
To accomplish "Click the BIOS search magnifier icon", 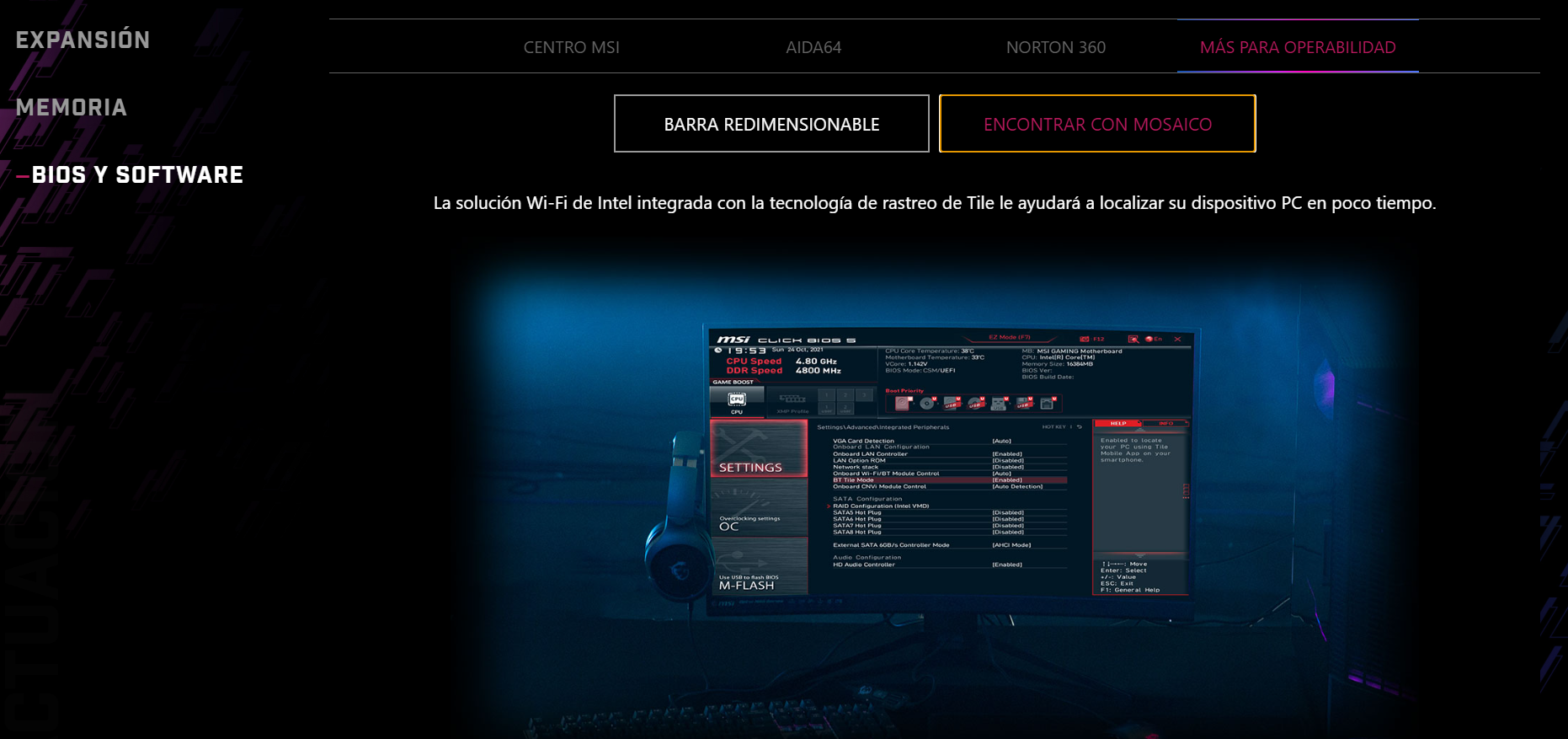I will click(1133, 339).
